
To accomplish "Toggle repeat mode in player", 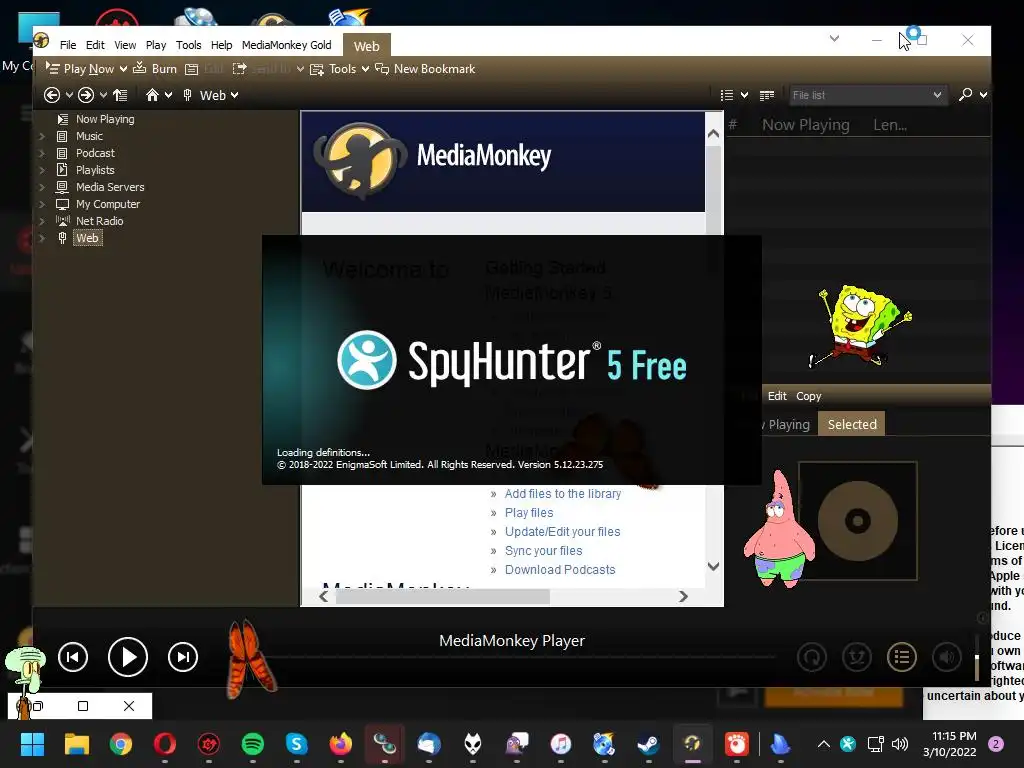I will [x=812, y=657].
